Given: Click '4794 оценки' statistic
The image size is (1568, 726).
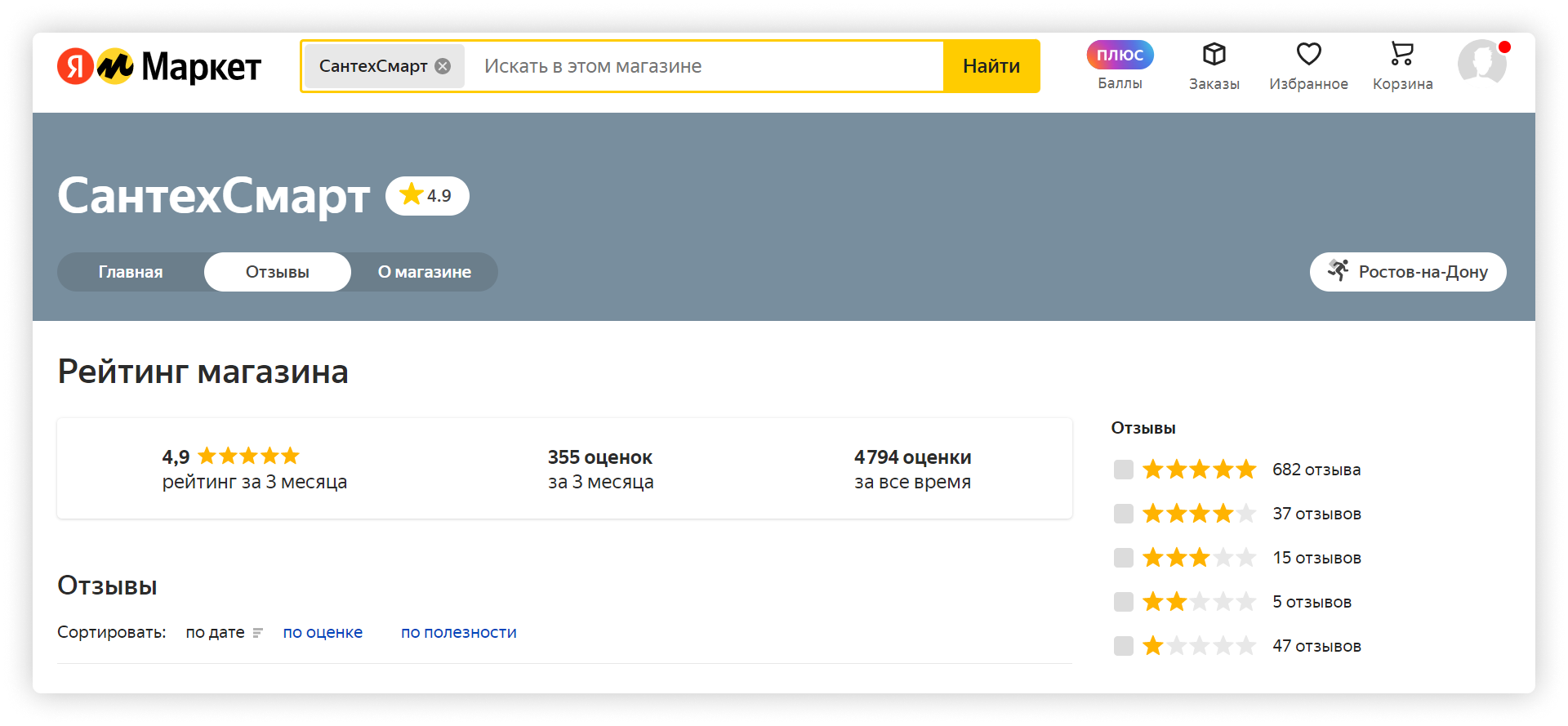Looking at the screenshot, I should pyautogui.click(x=913, y=457).
